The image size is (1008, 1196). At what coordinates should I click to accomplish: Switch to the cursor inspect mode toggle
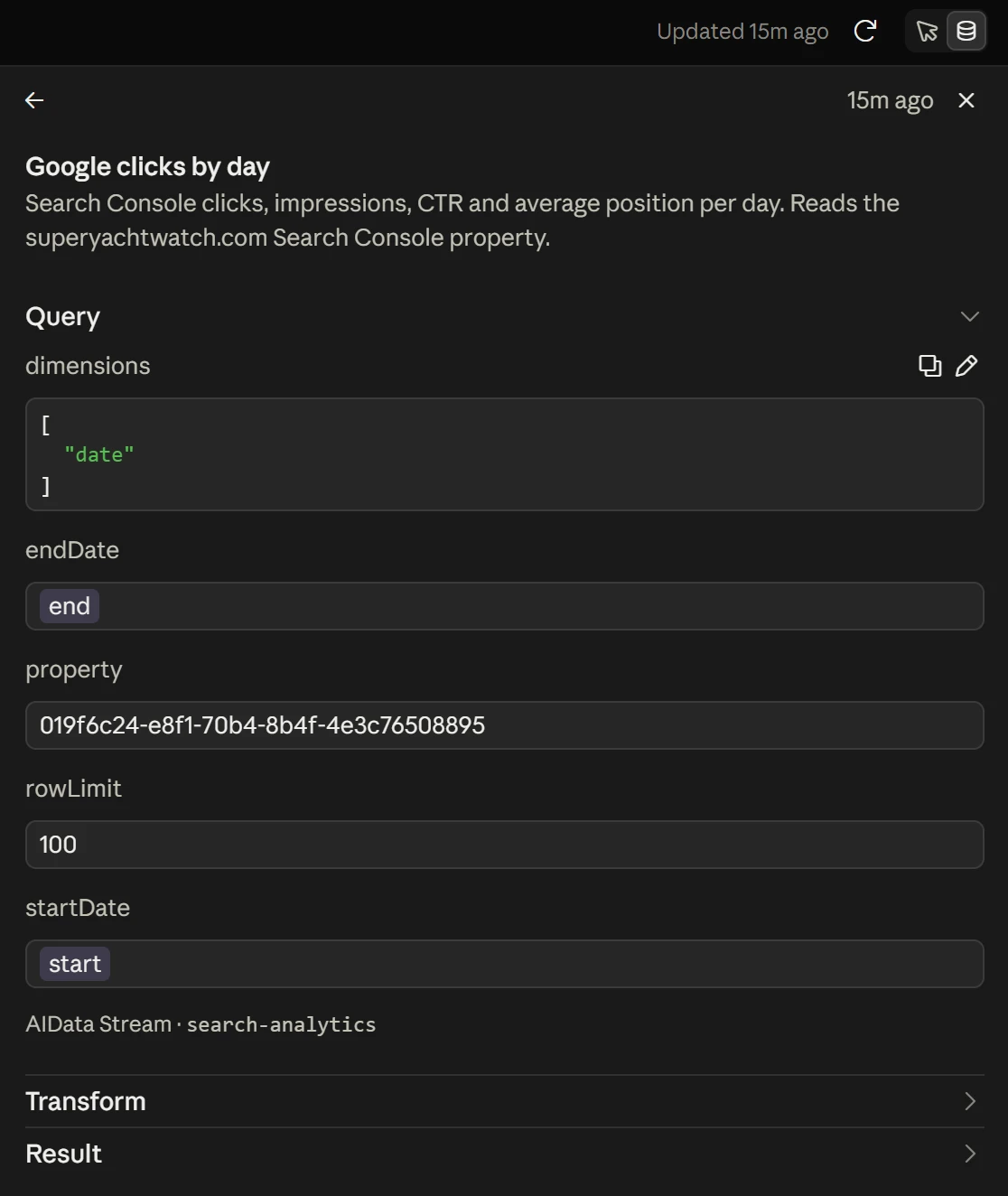pos(927,32)
